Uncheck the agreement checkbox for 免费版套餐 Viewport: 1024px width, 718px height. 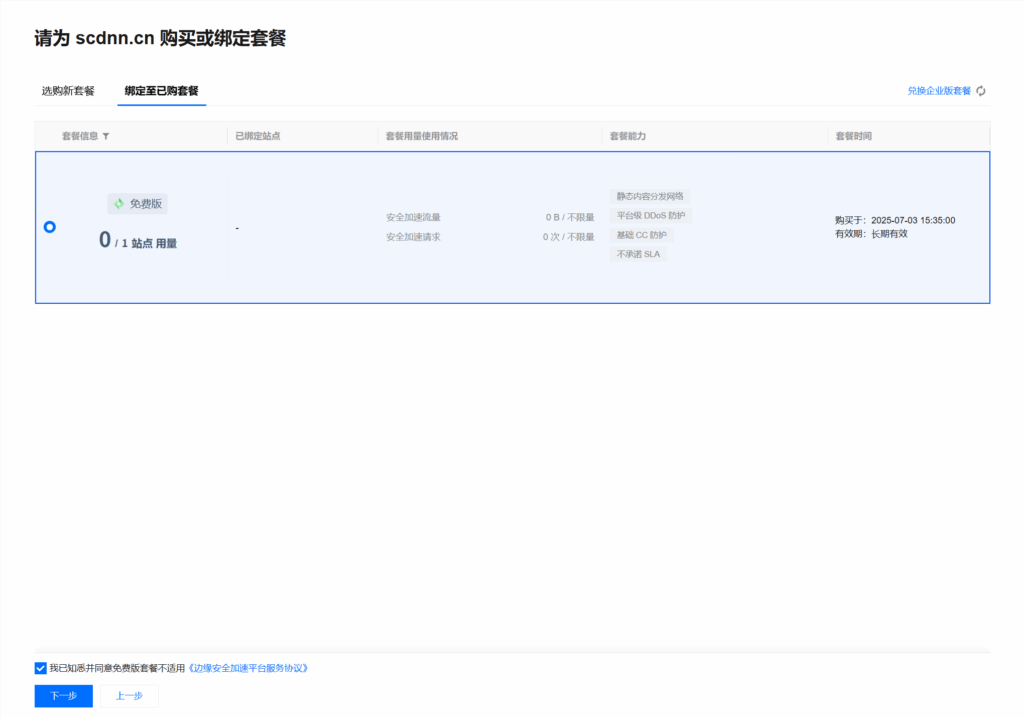40,668
